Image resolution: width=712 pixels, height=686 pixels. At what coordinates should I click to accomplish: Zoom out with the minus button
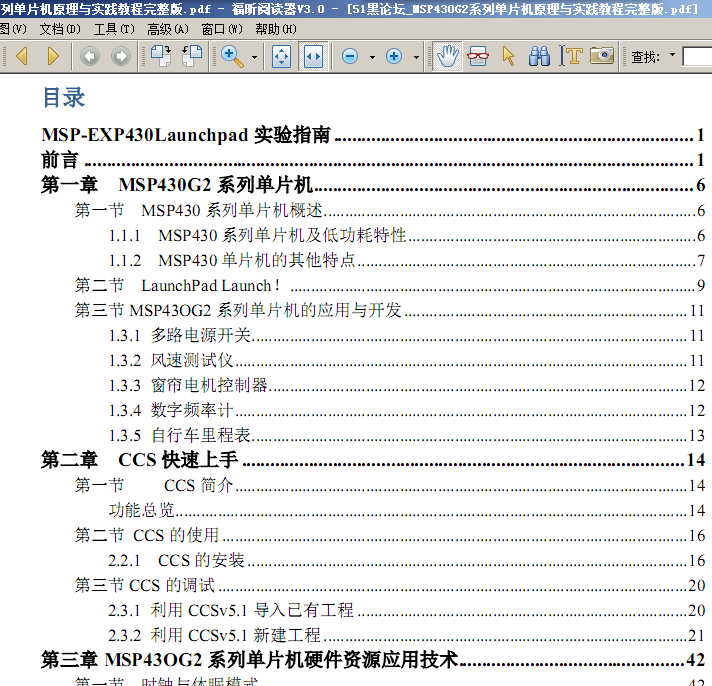coord(350,56)
